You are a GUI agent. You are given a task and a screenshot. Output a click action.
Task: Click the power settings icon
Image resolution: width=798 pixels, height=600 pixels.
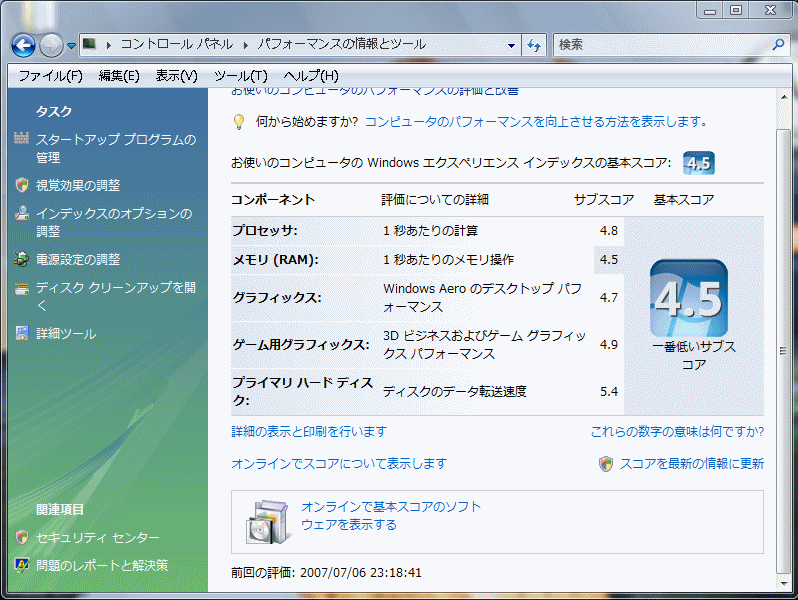point(22,259)
